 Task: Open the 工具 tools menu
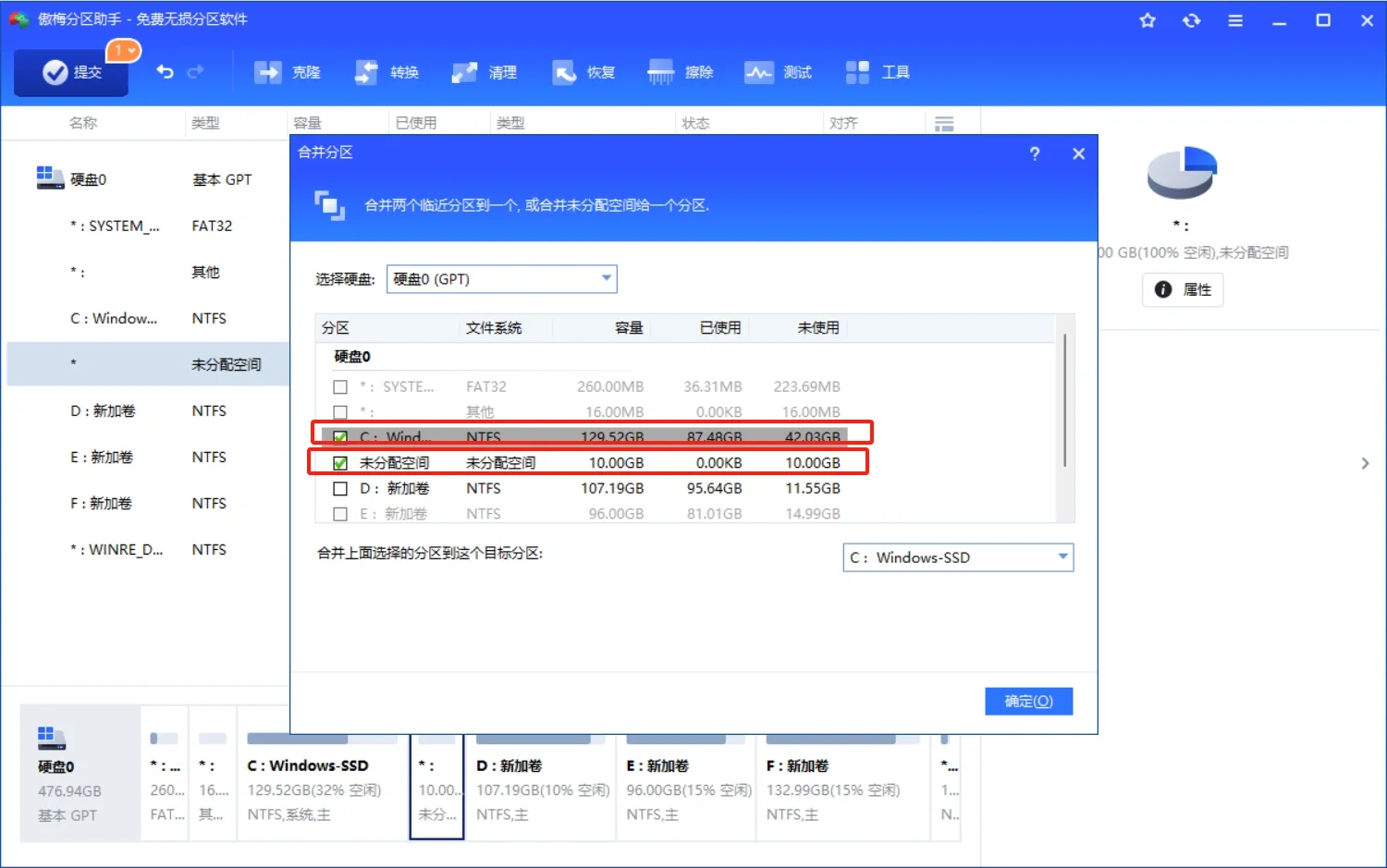(x=878, y=72)
